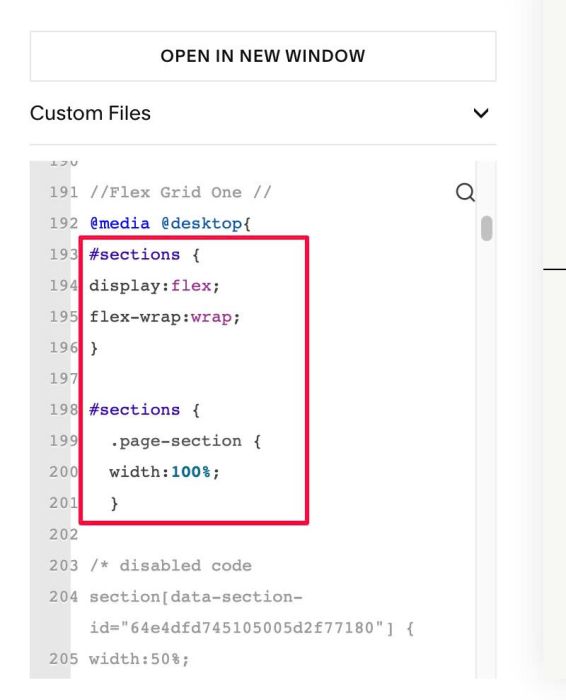
Task: Click the editor's vertical scrollbar thumb
Action: click(487, 229)
